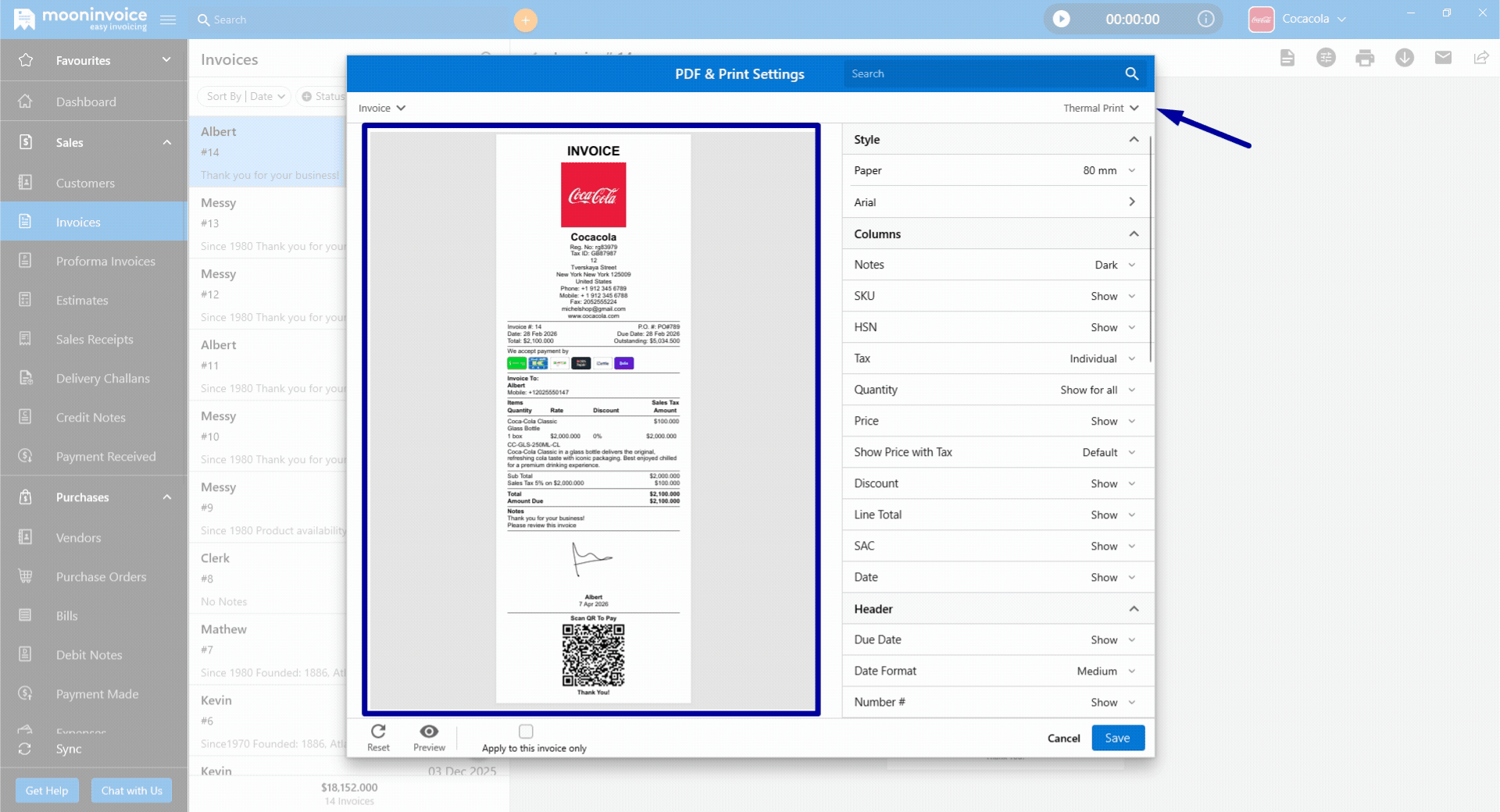Click the Chat with Us button
This screenshot has height=812, width=1500.
click(x=131, y=790)
